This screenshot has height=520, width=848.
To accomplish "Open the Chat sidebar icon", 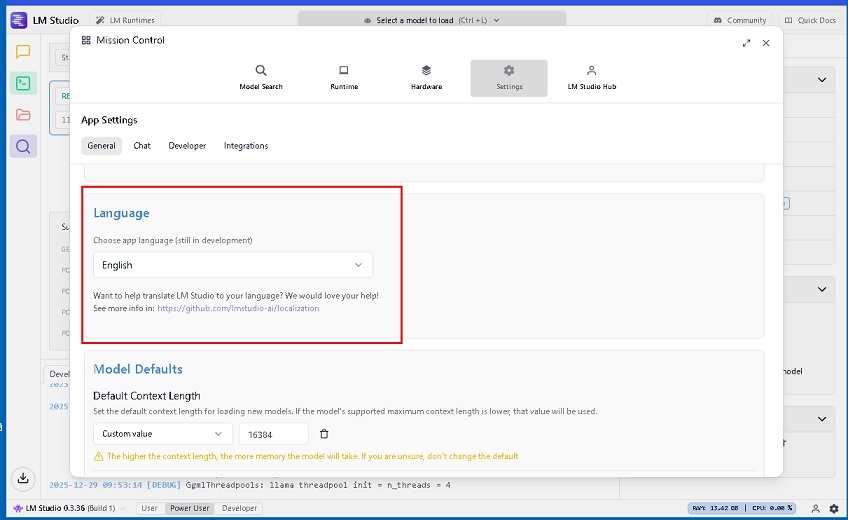I will 23,52.
